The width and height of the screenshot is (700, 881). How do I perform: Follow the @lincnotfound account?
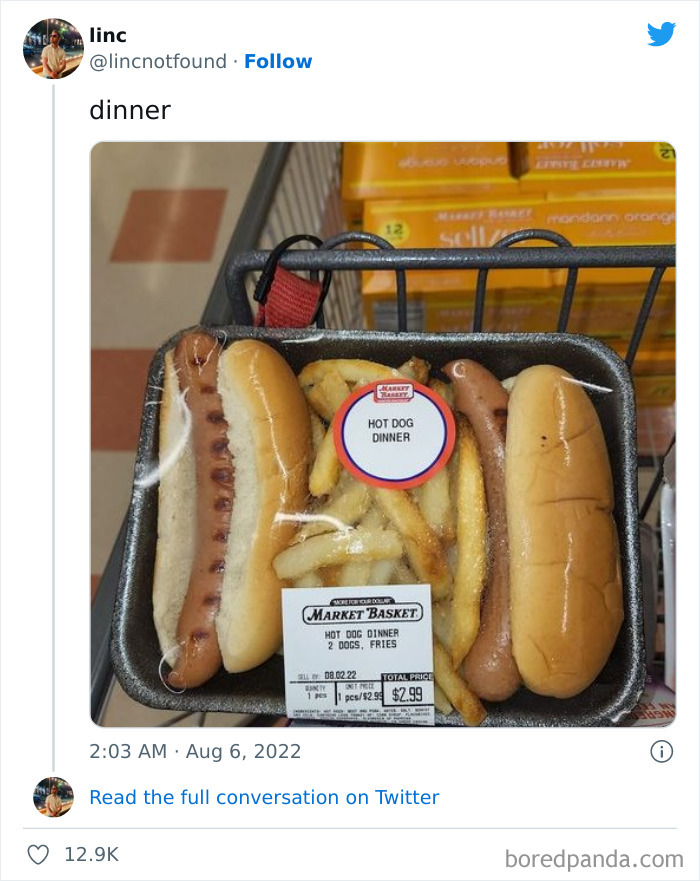278,61
